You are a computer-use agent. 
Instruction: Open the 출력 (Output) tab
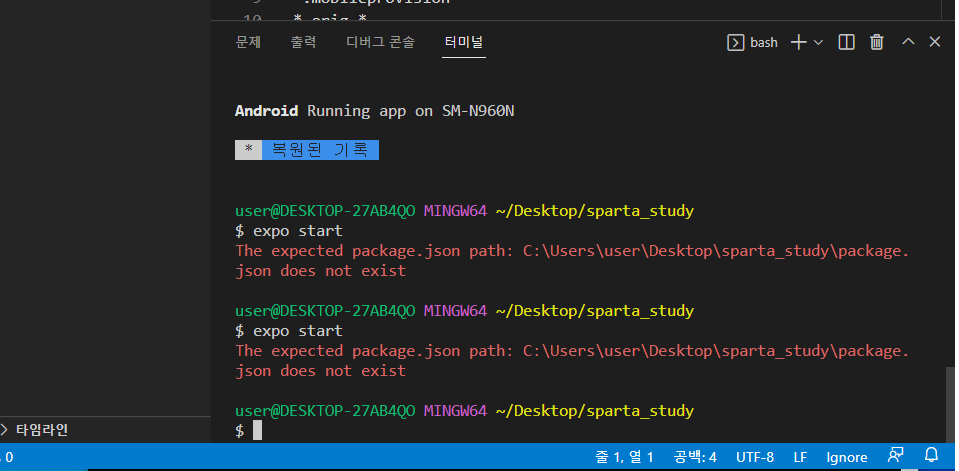(x=303, y=42)
